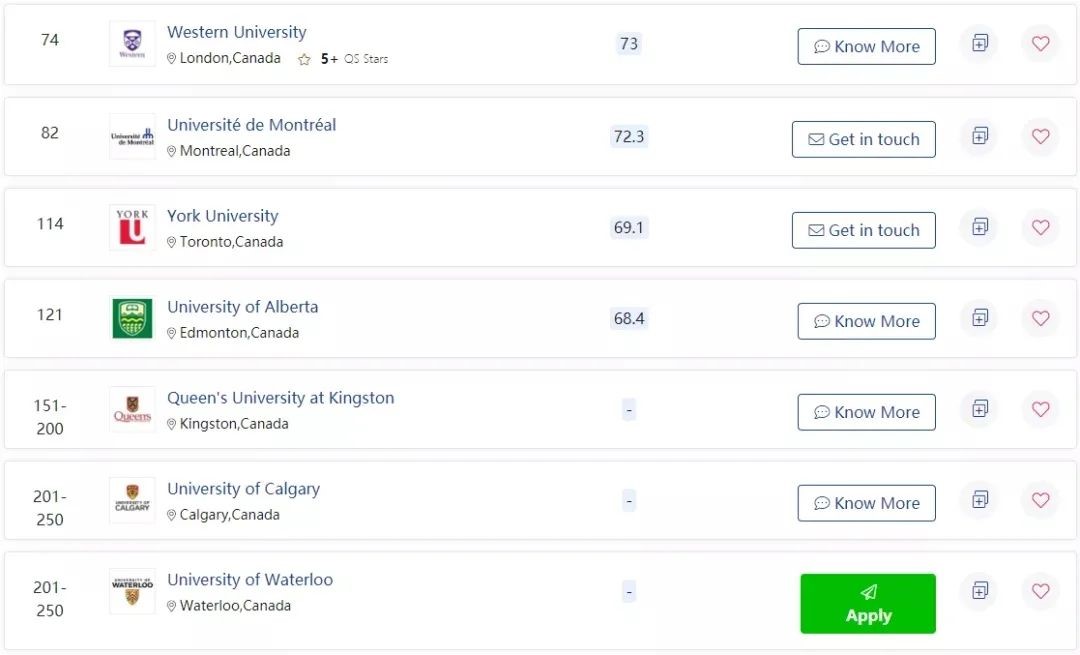1080x655 pixels.
Task: Add University of Calgary to compare
Action: pyautogui.click(x=979, y=499)
